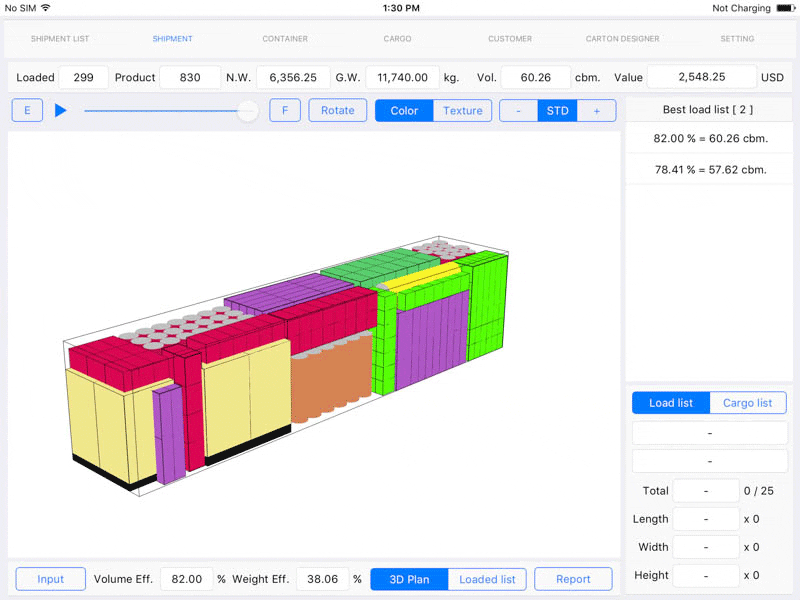800x600 pixels.
Task: Click the battery status icon
Action: tap(786, 8)
